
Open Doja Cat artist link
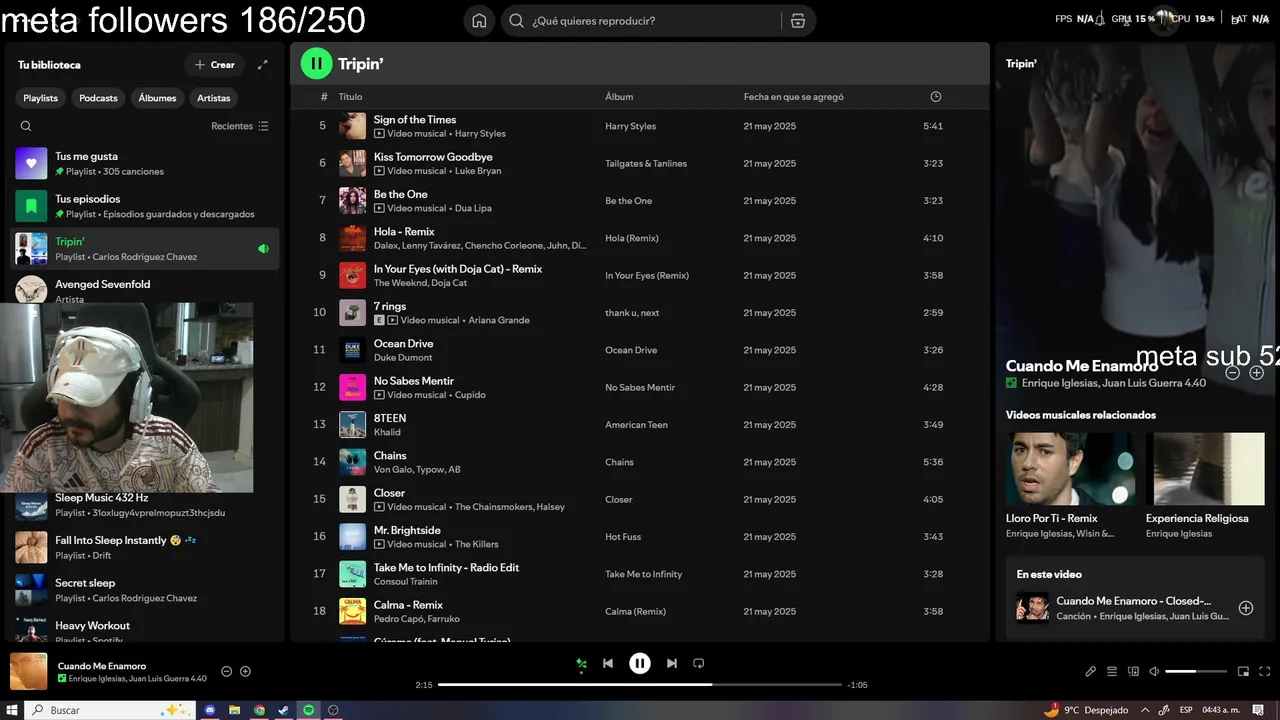tap(449, 283)
